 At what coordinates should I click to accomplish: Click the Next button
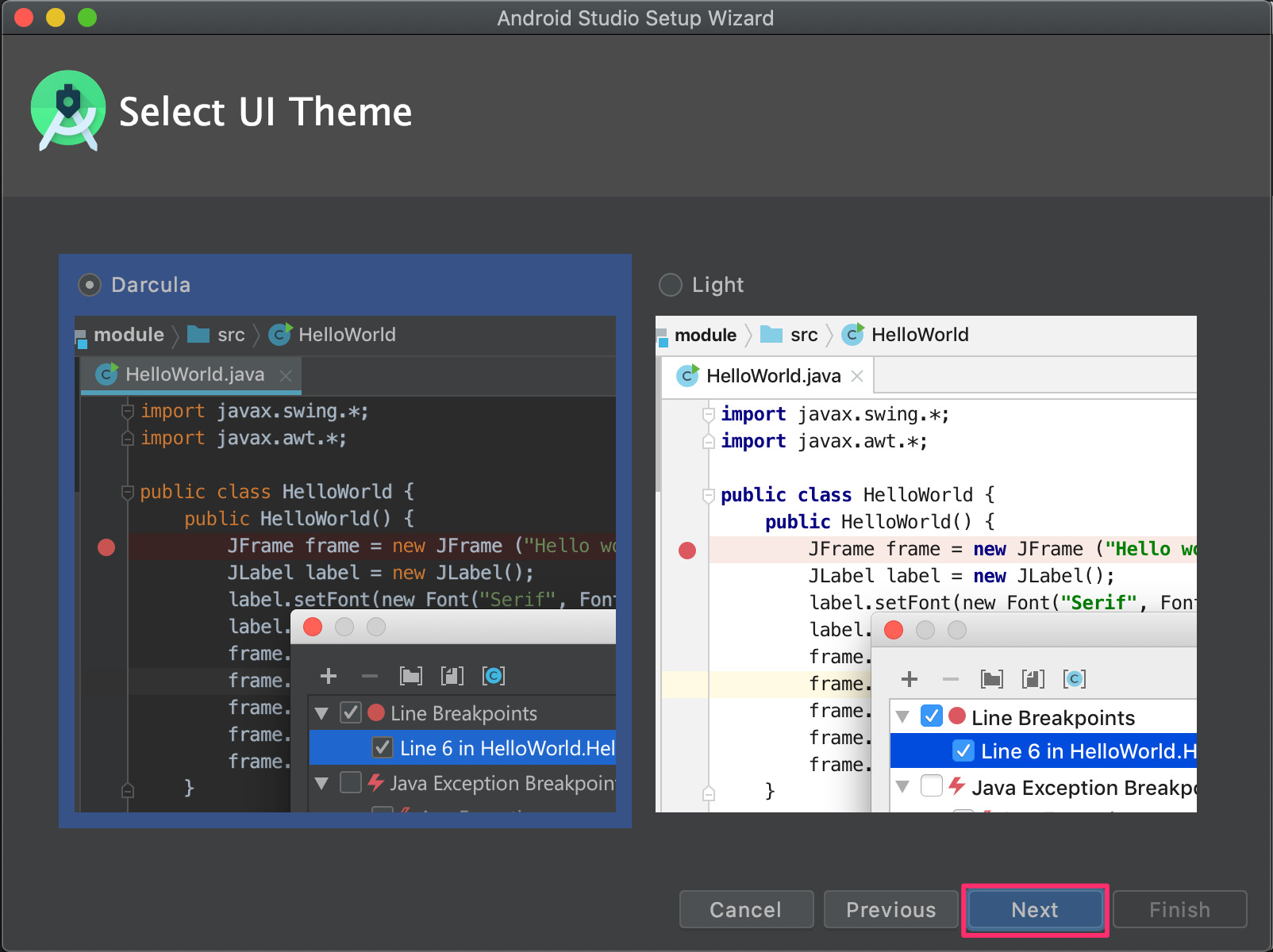click(1035, 910)
